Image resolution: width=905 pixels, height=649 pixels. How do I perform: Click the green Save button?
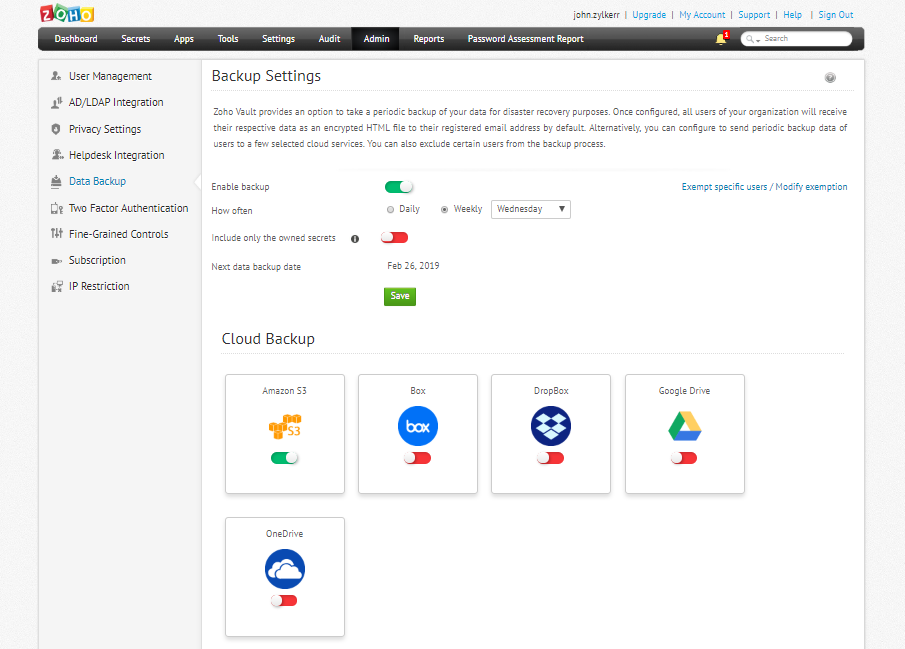(400, 296)
